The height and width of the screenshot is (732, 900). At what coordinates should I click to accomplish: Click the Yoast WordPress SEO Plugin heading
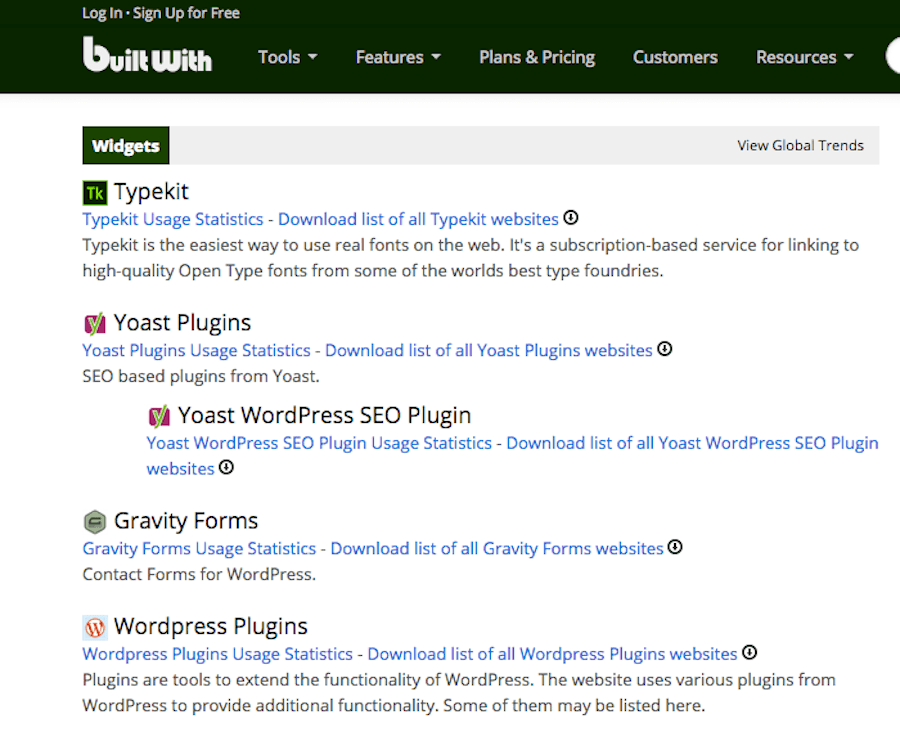click(324, 416)
